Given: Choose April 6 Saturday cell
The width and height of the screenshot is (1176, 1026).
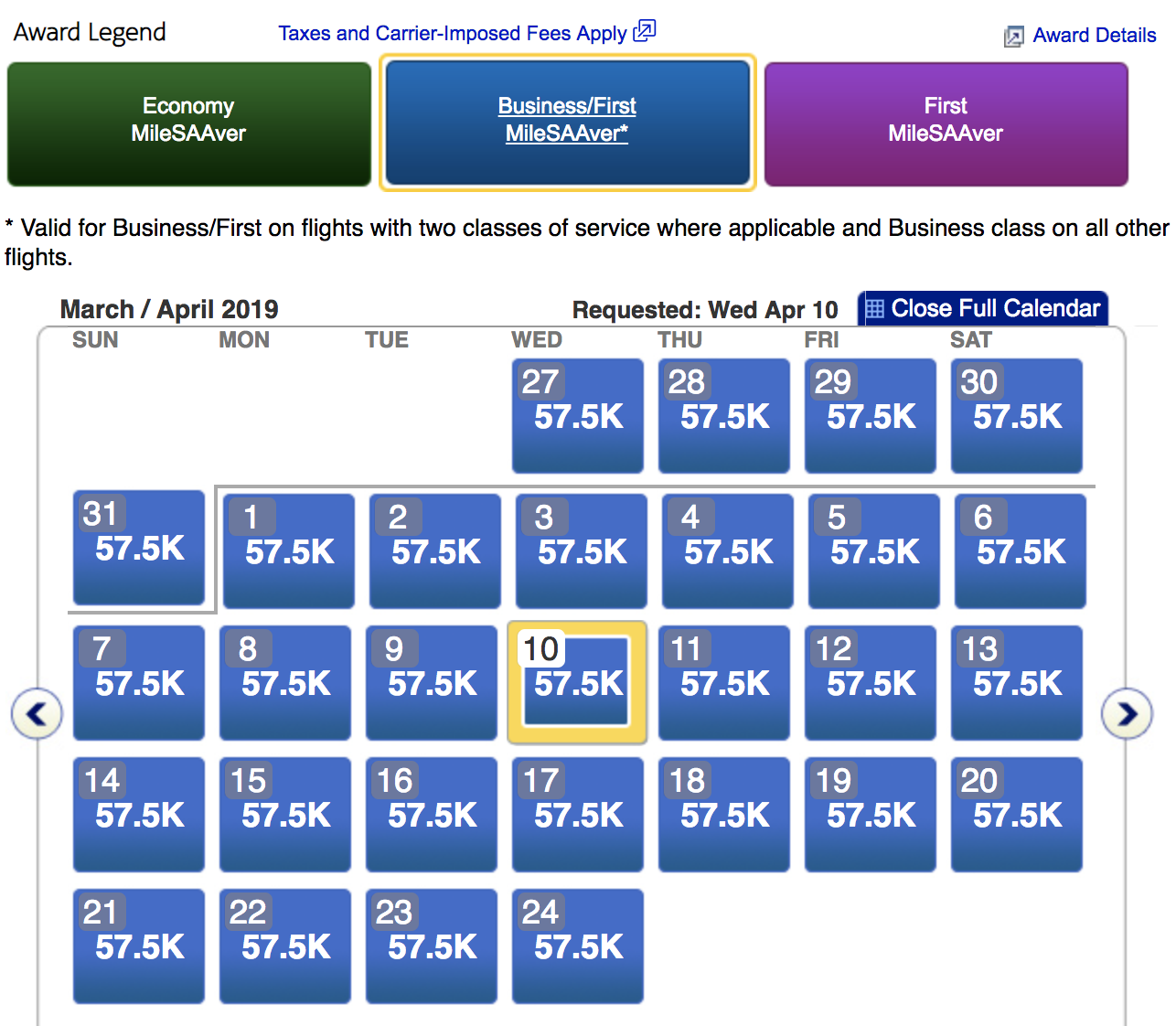Looking at the screenshot, I should (x=1021, y=551).
